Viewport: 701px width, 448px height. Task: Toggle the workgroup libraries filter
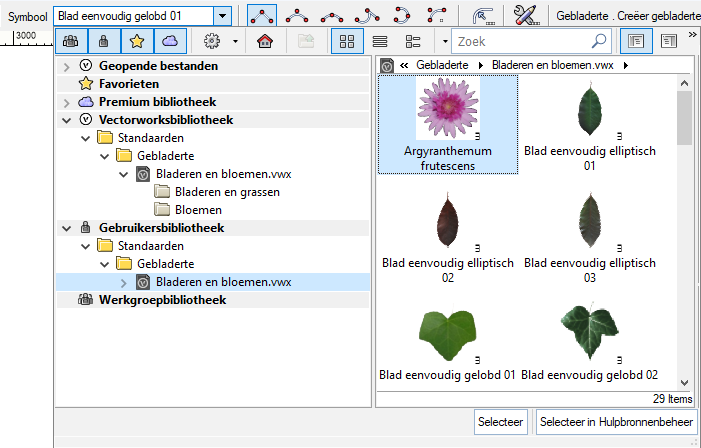[x=72, y=41]
